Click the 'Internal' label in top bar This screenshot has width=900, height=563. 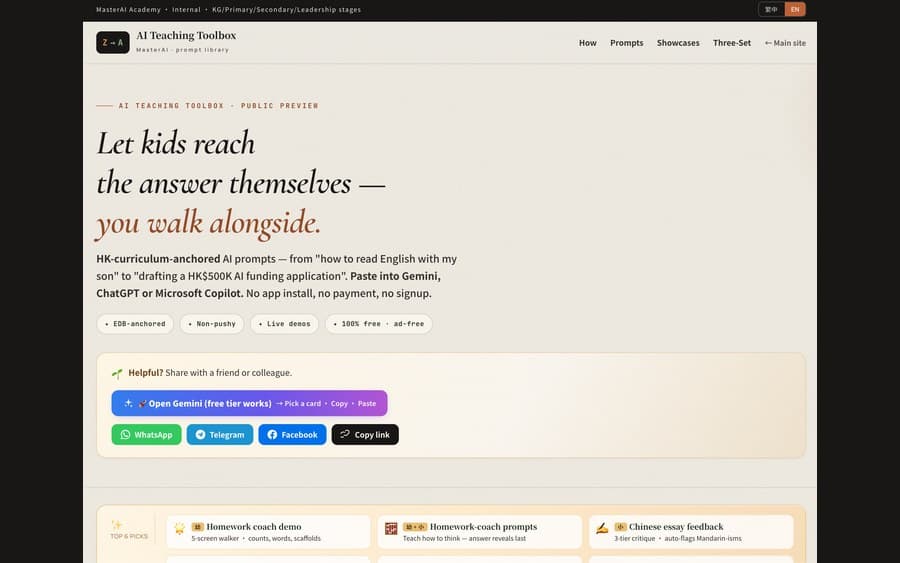click(x=187, y=10)
